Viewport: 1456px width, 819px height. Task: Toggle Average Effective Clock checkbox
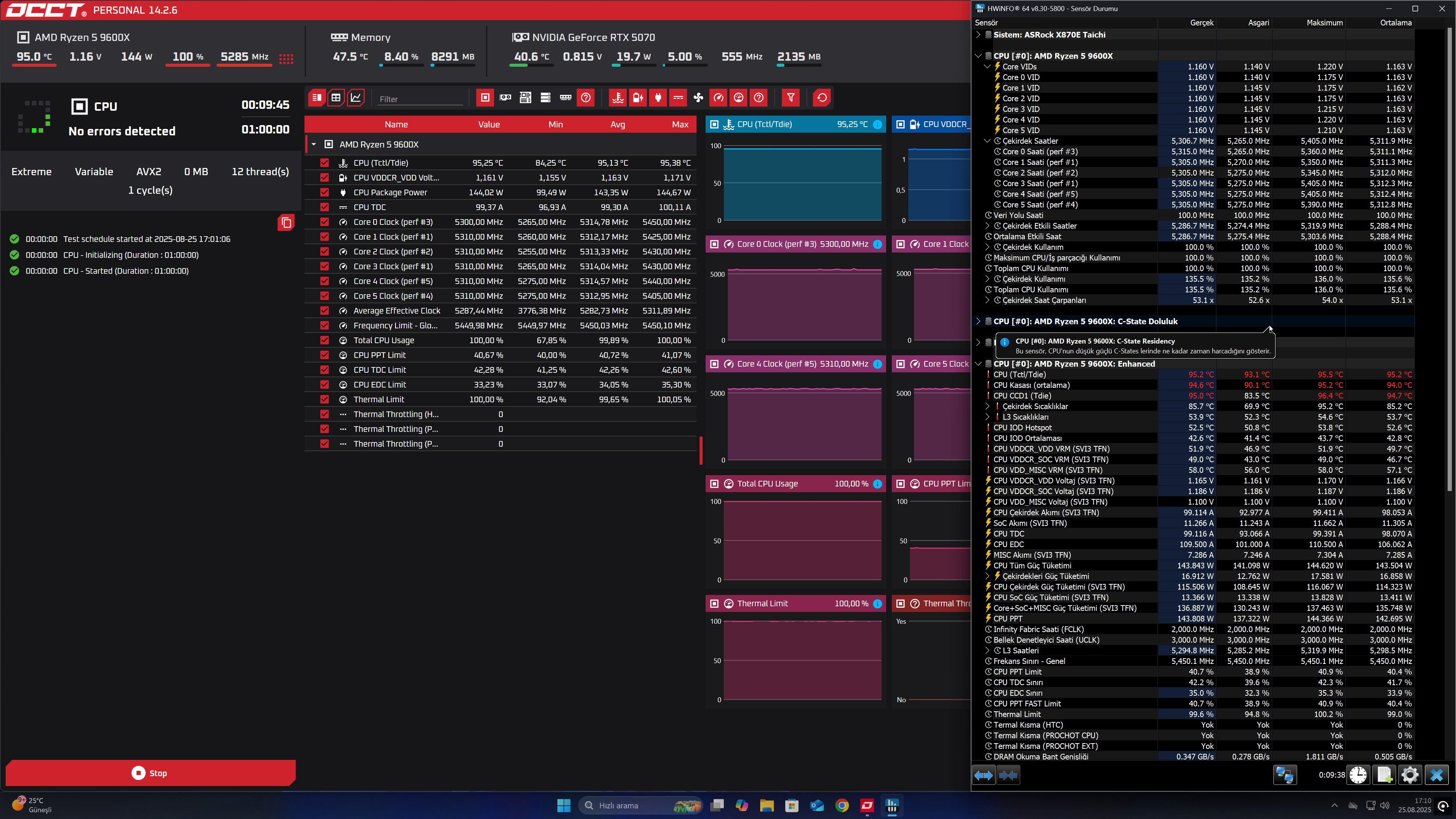(325, 310)
